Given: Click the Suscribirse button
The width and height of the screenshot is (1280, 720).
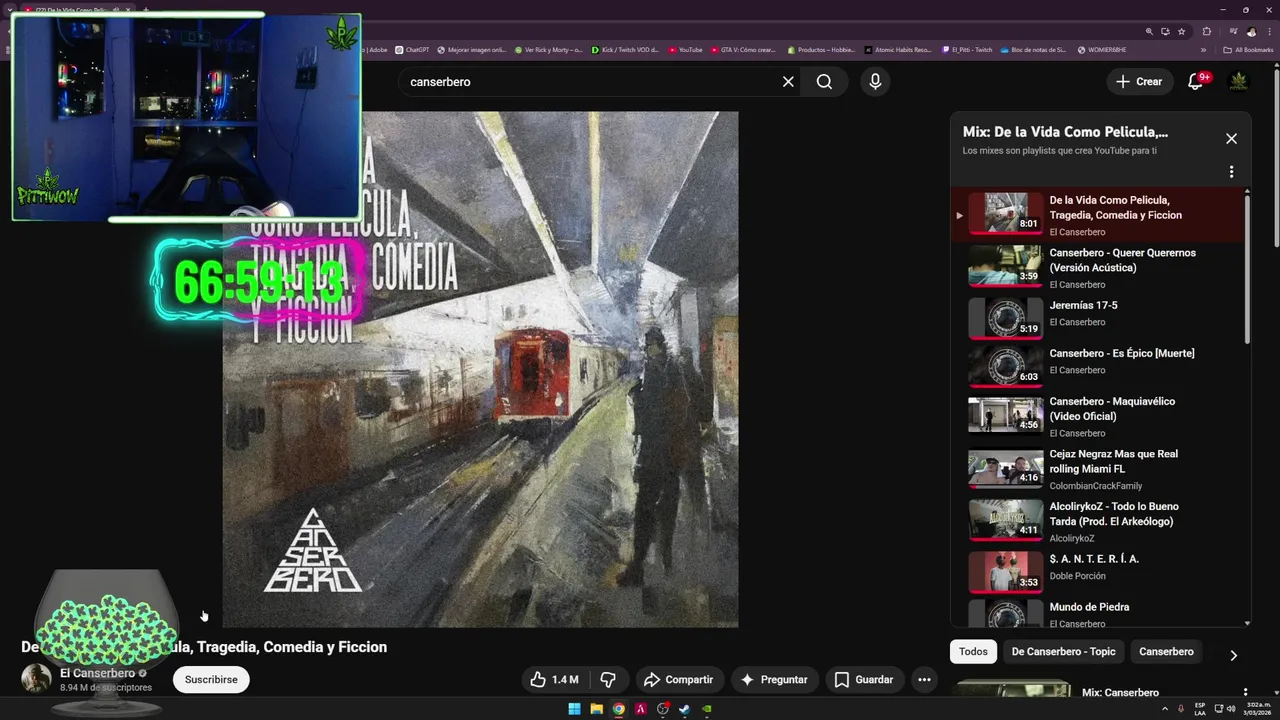Looking at the screenshot, I should pos(211,680).
